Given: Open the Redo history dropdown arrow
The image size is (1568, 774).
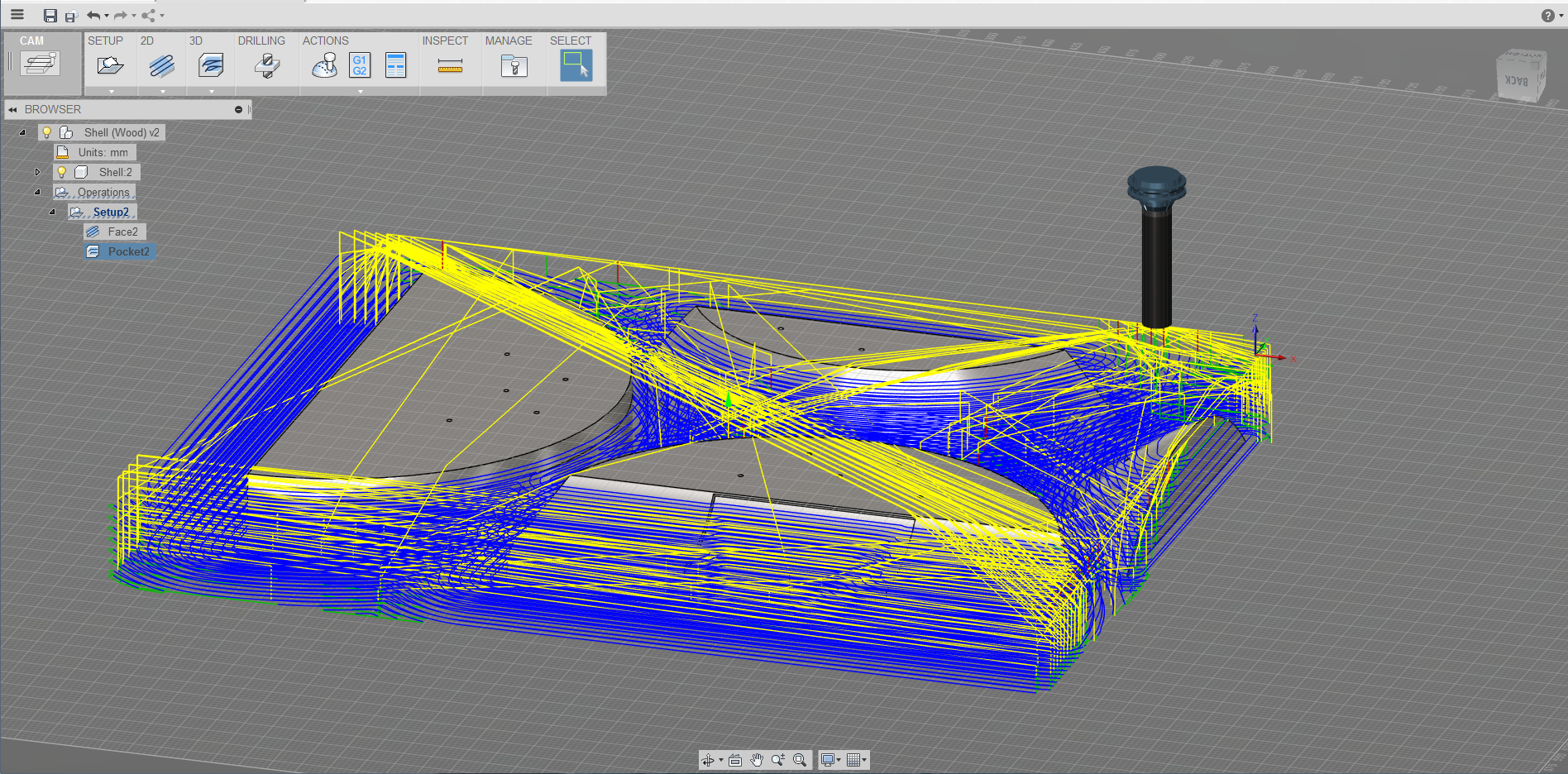Looking at the screenshot, I should click(134, 16).
